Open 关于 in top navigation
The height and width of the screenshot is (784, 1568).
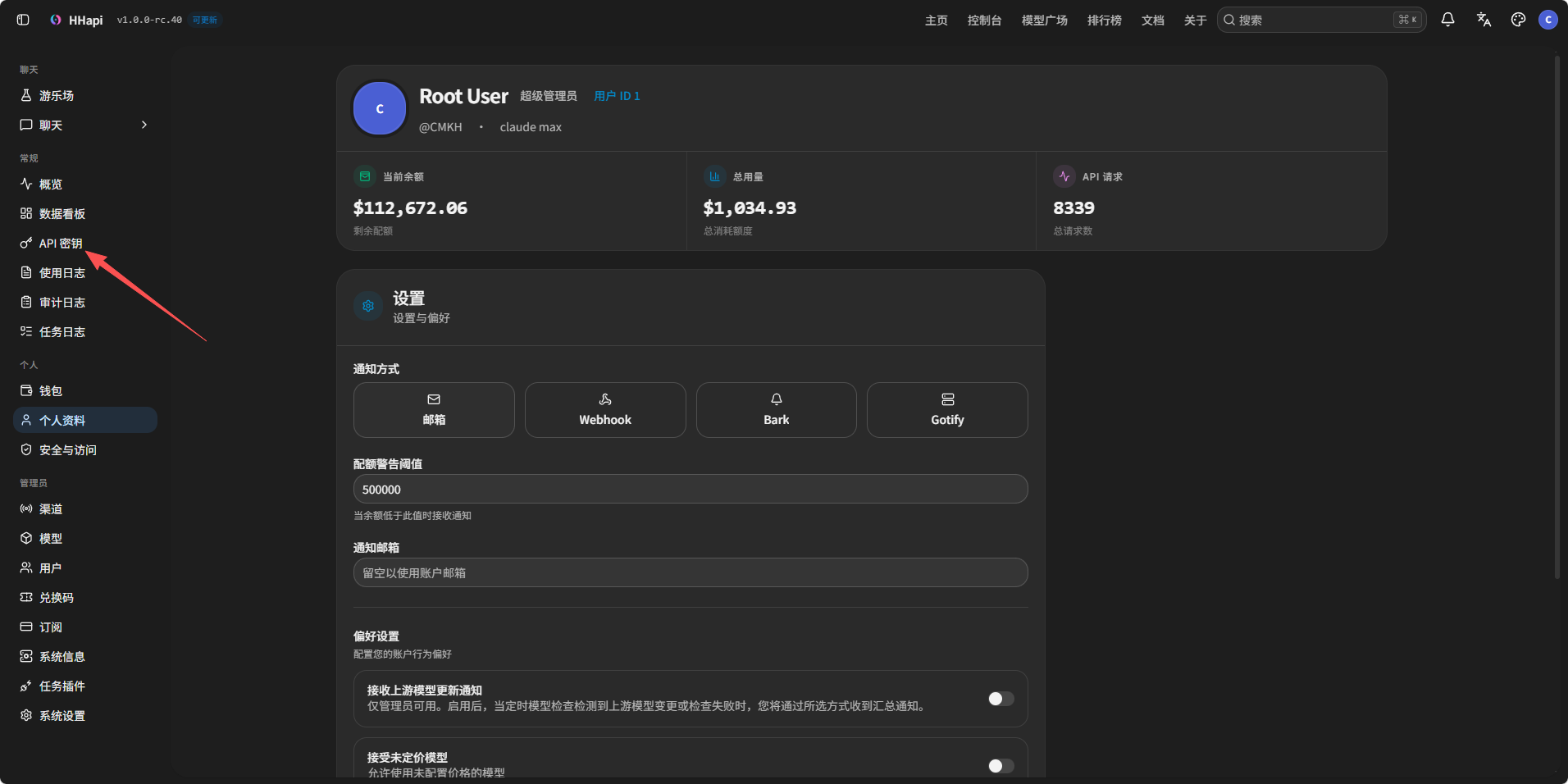point(1196,21)
